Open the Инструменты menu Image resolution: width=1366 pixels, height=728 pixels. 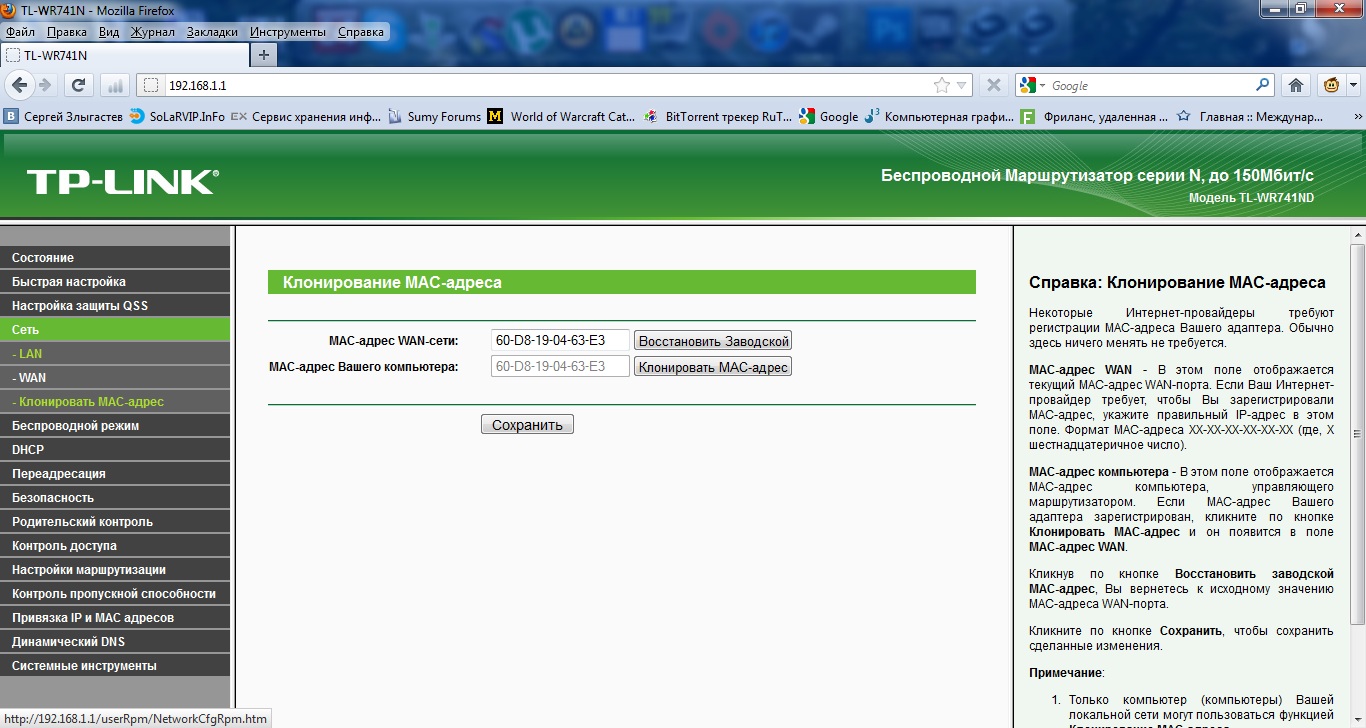[x=287, y=32]
